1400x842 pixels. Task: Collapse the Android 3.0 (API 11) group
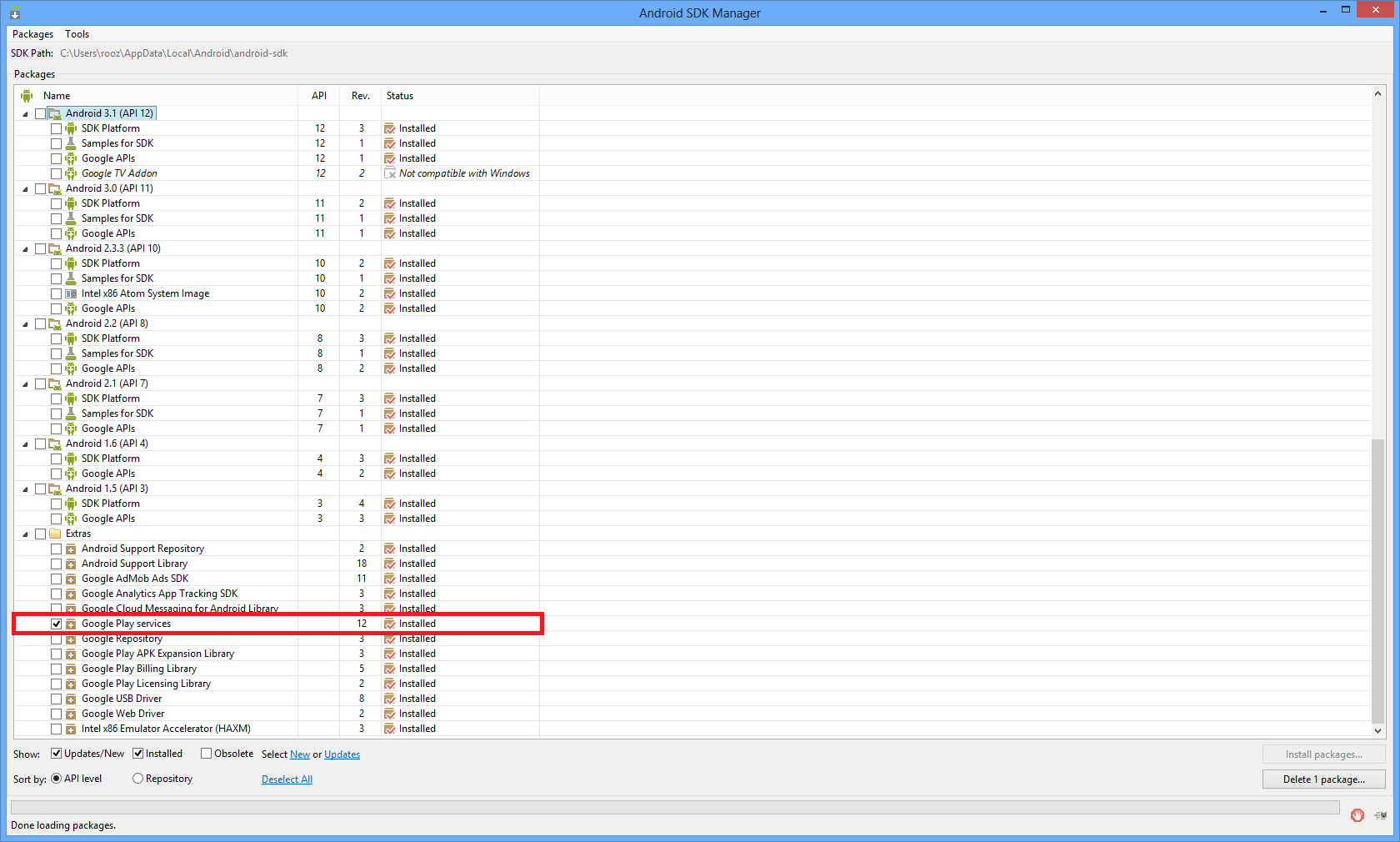click(25, 188)
